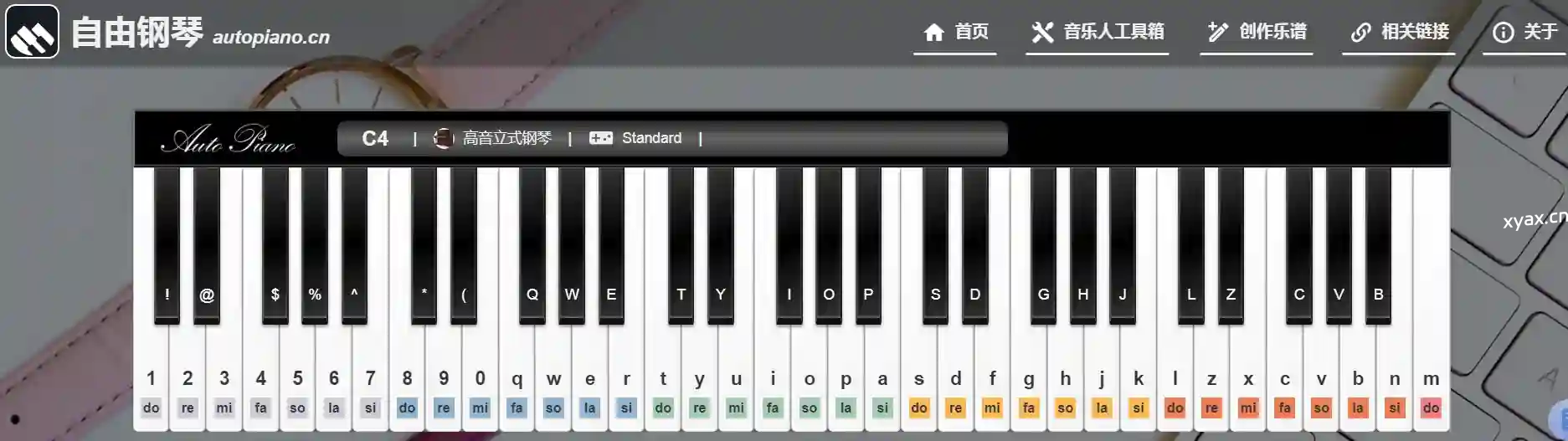The image size is (1568, 441).
Task: Click the autopiano.cn site title
Action: [271, 37]
